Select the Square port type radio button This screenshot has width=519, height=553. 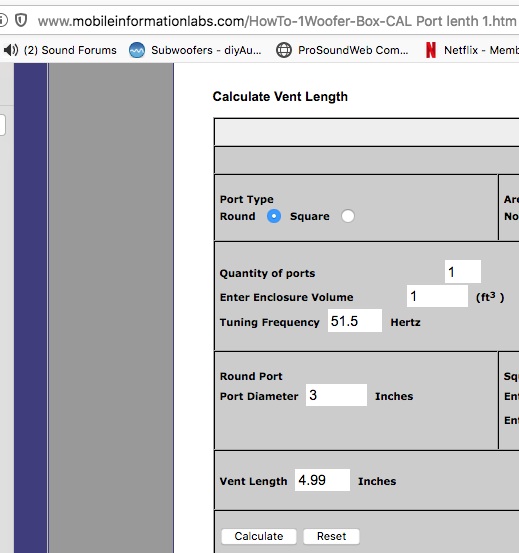point(348,216)
